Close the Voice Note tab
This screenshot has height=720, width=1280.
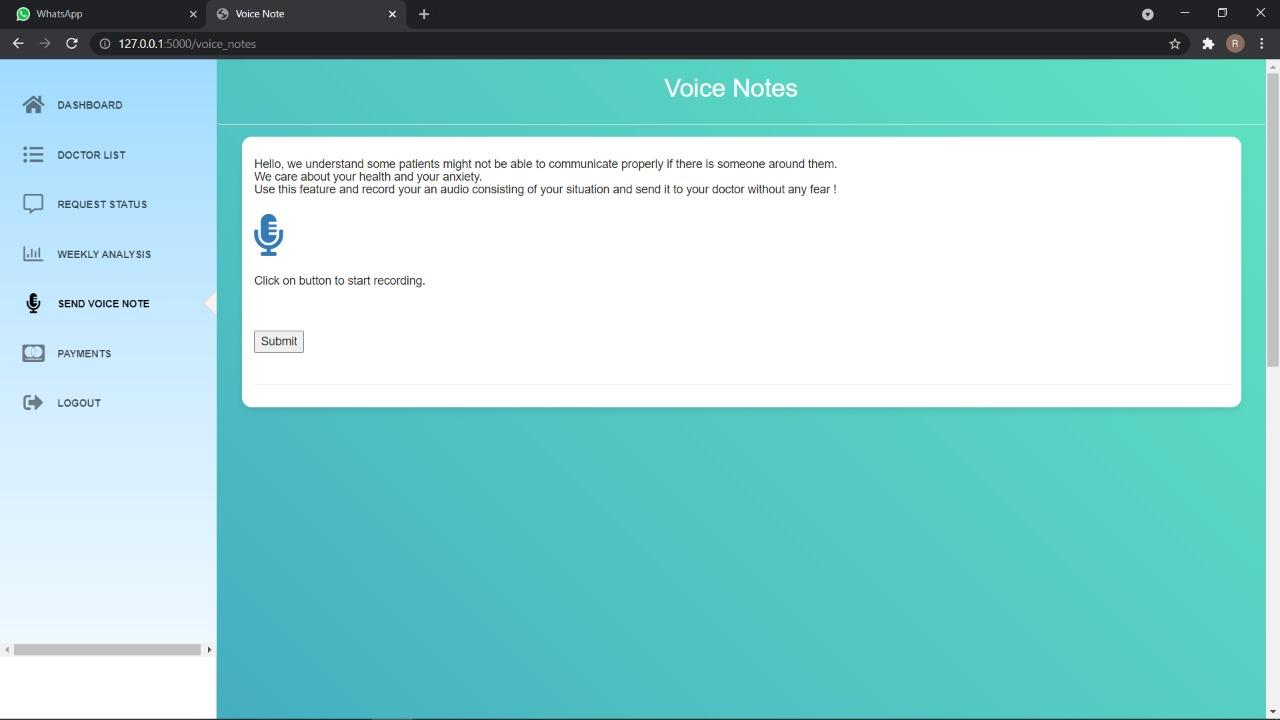(x=392, y=14)
